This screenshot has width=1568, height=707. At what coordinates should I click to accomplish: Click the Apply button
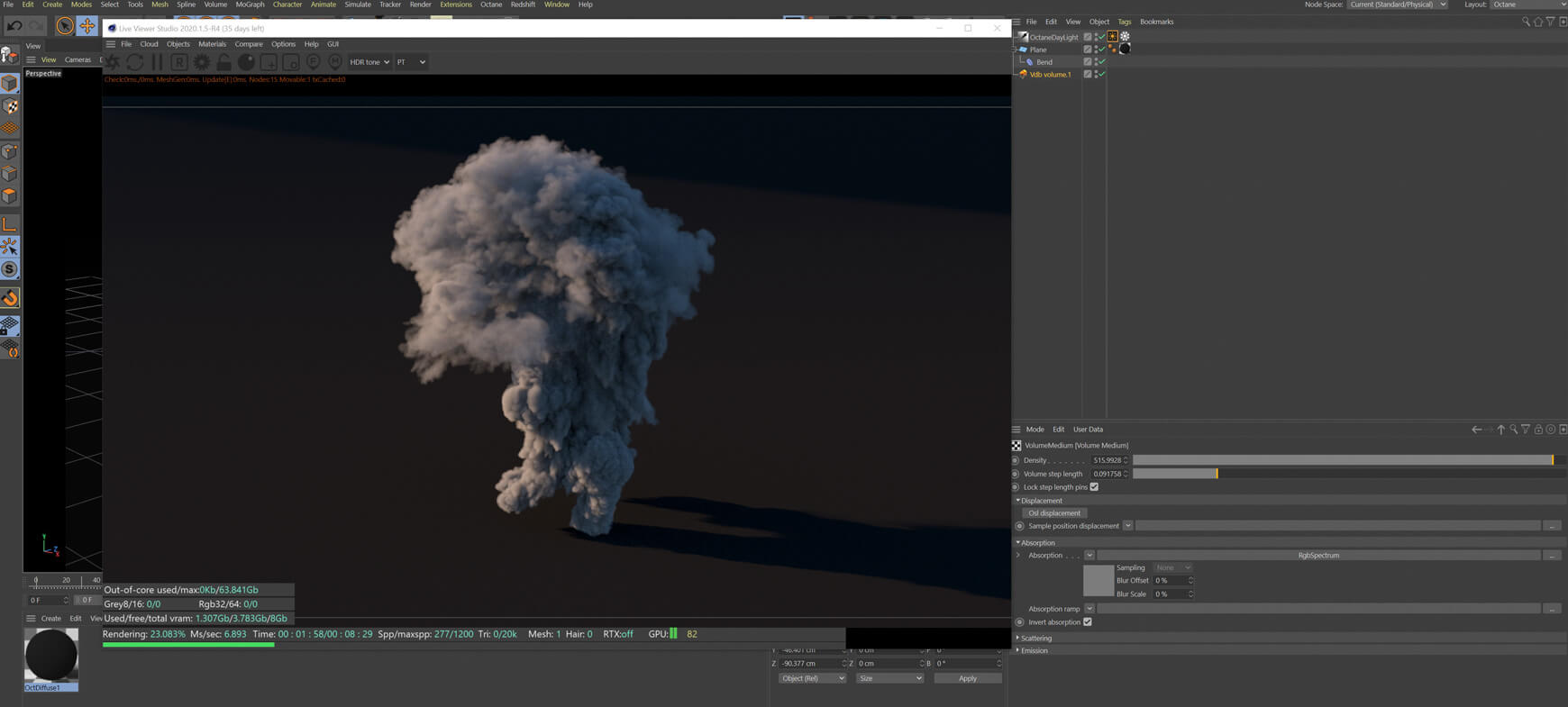(x=967, y=678)
